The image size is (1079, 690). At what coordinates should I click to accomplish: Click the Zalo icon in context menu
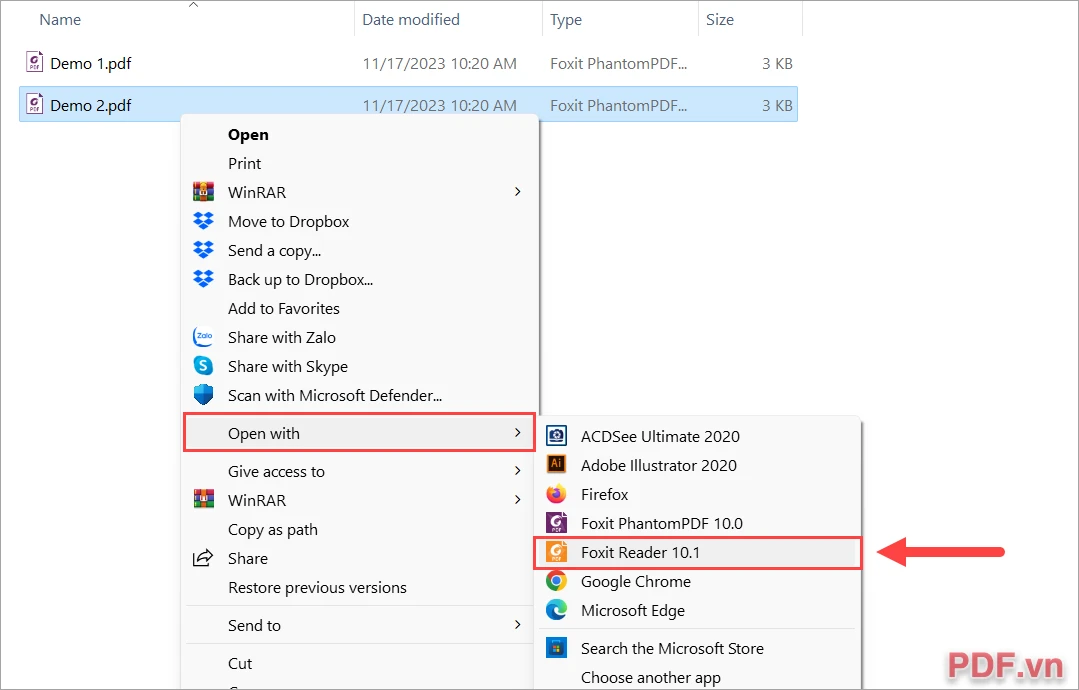(204, 337)
